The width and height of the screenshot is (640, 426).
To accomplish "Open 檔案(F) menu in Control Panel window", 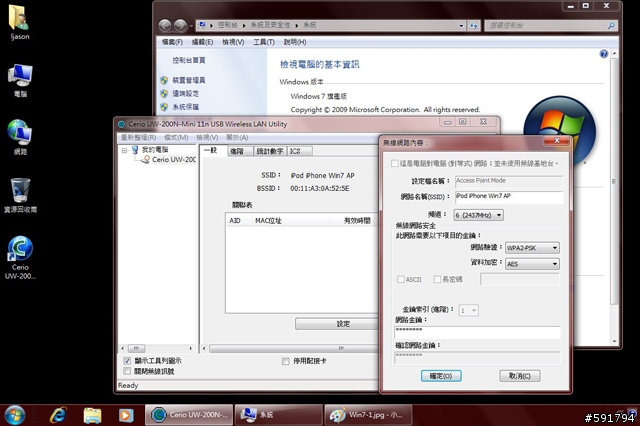I will point(172,42).
